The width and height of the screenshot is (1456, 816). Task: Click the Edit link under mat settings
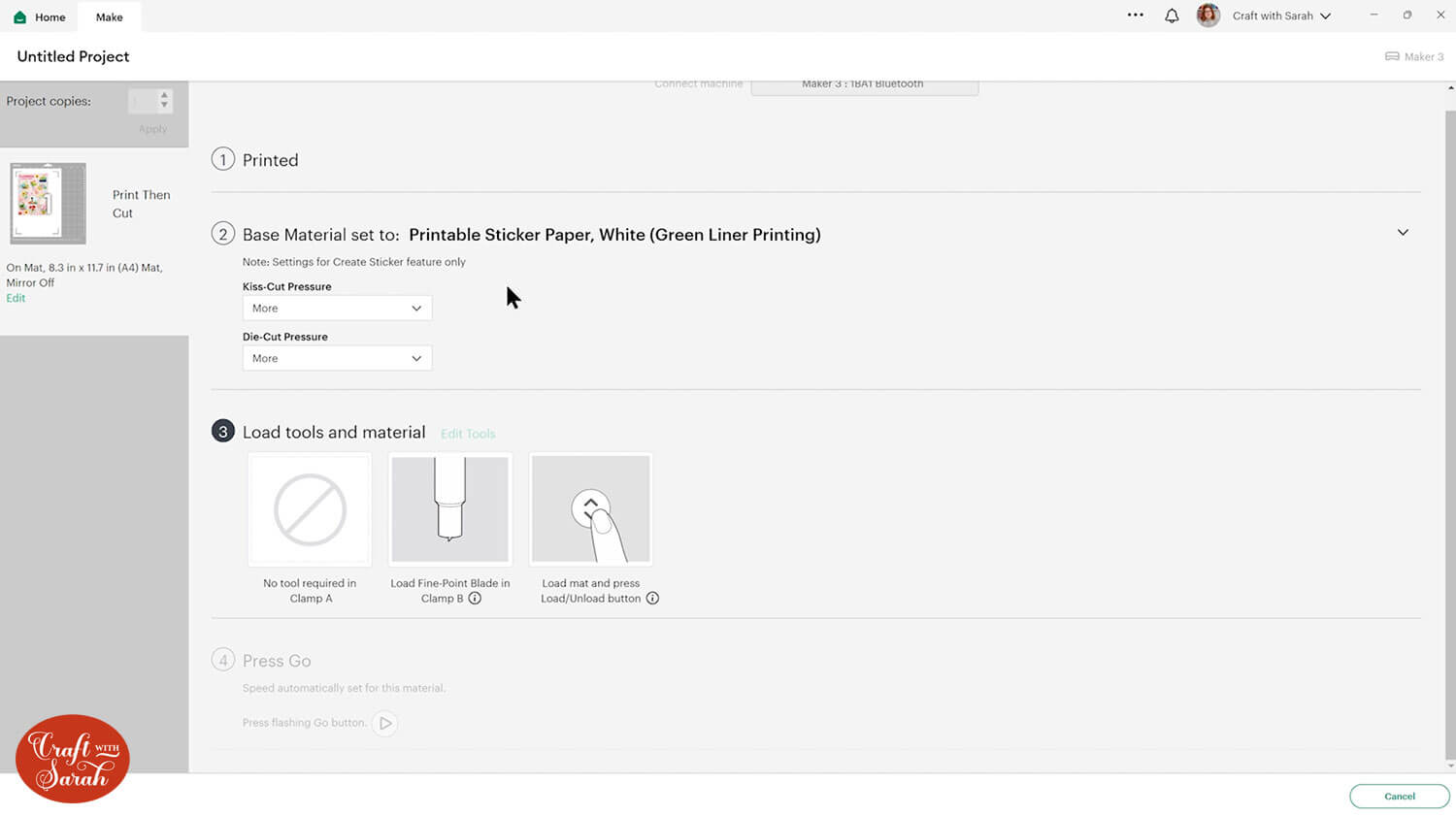[16, 298]
